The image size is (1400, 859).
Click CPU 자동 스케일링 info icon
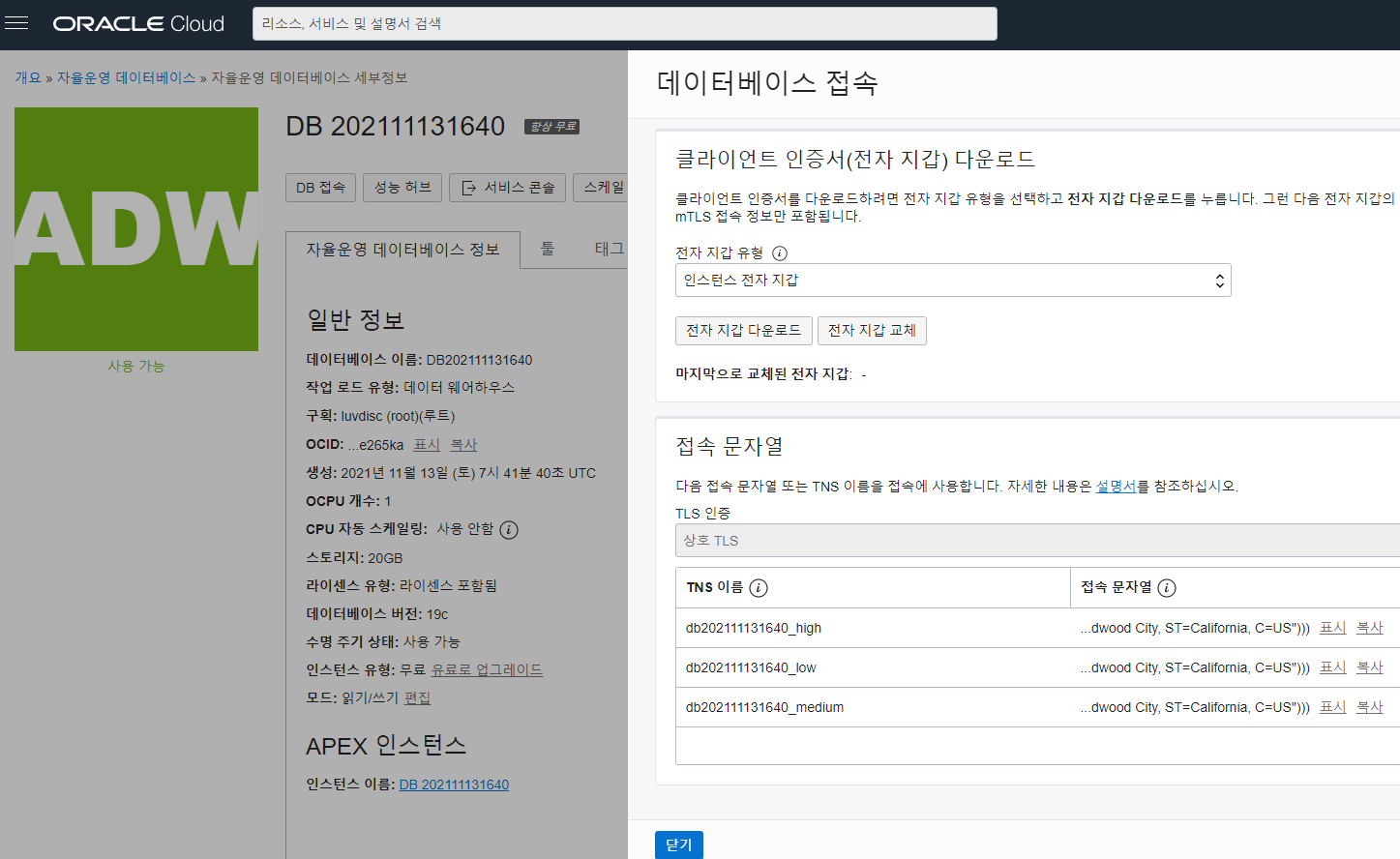point(509,530)
